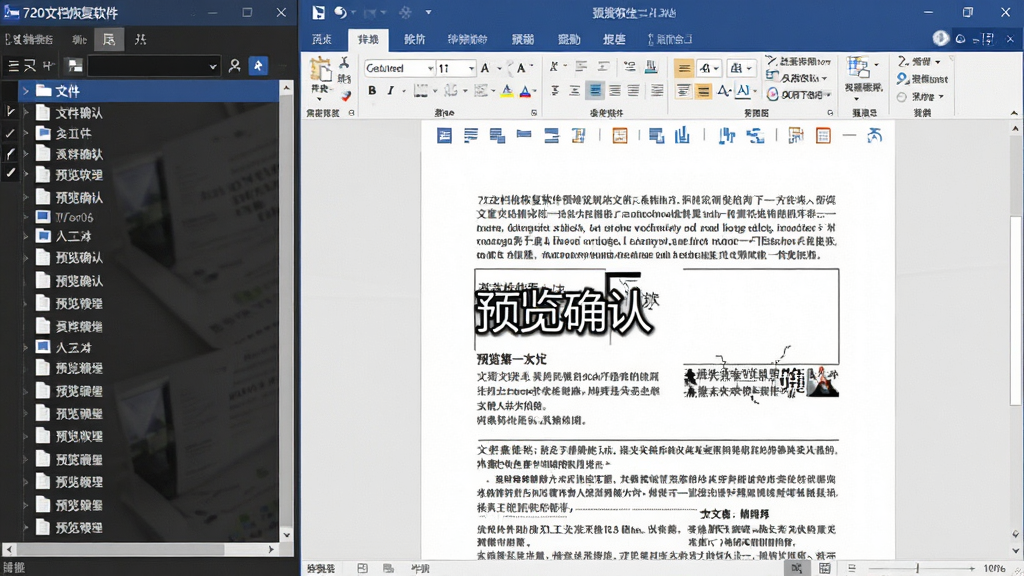Click the file tree's horizontal scroll-right arrow
Screen dimensions: 1024x576
271,549
